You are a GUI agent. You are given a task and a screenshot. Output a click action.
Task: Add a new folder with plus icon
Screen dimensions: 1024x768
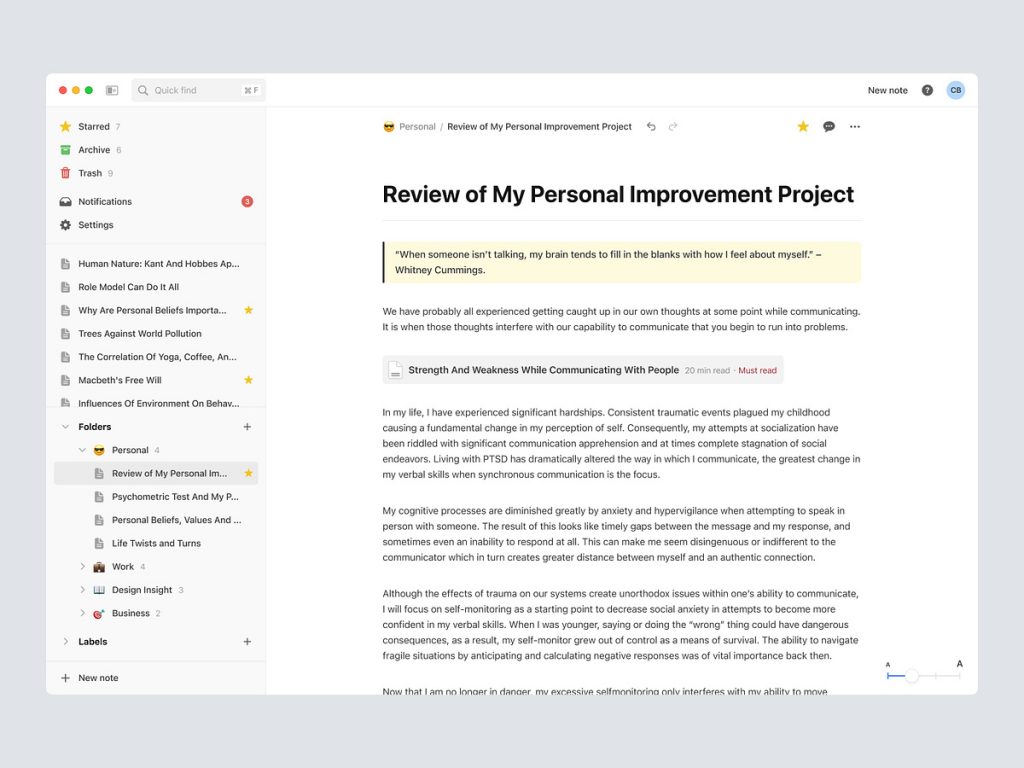click(247, 427)
